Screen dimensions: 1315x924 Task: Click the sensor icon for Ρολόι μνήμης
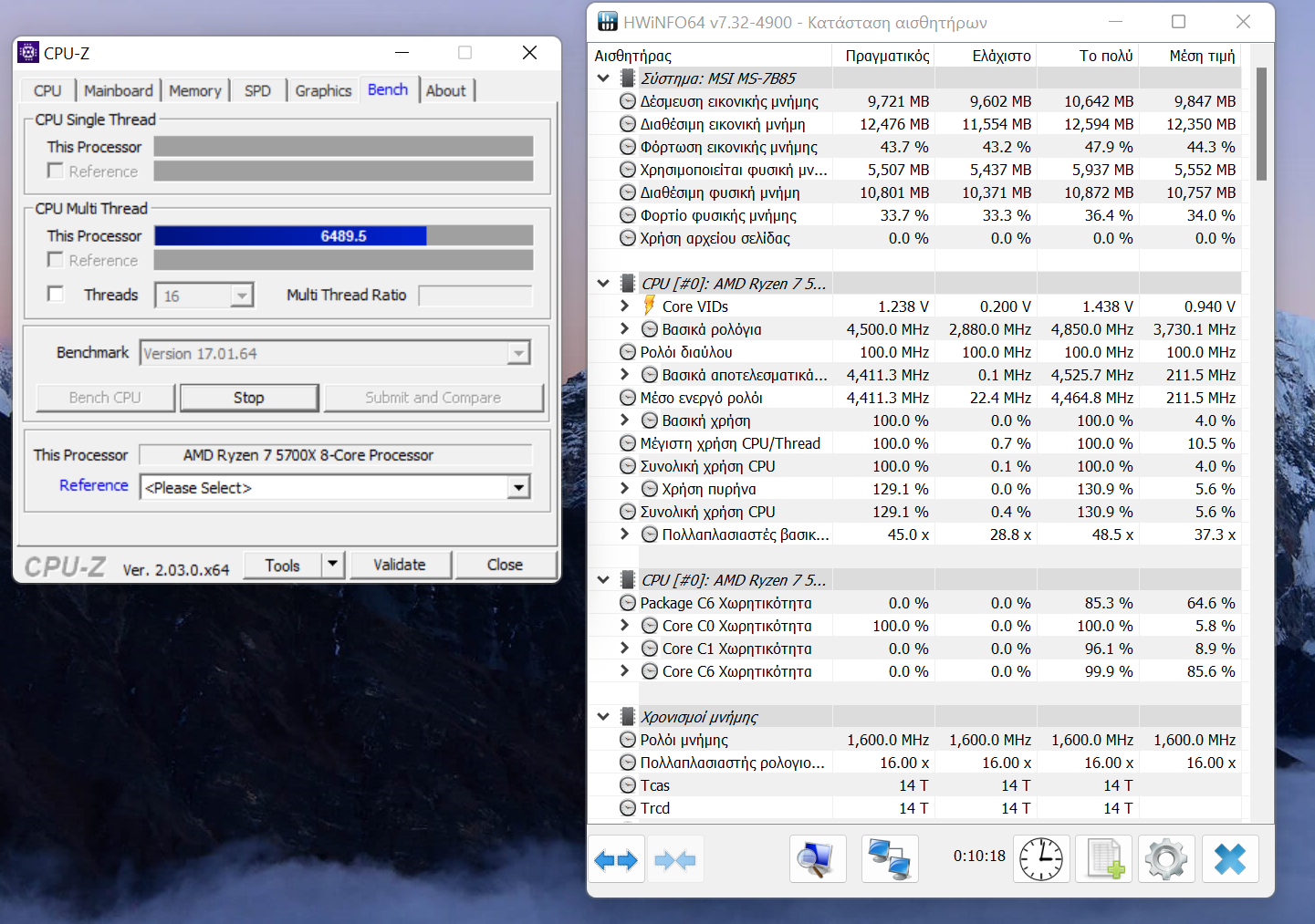628,740
